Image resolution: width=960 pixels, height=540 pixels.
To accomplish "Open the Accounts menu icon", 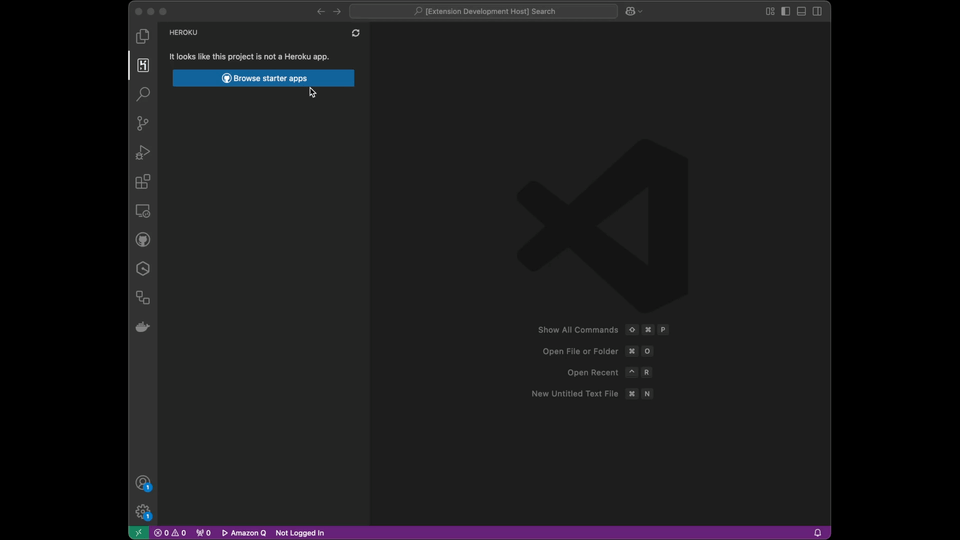I will (143, 483).
